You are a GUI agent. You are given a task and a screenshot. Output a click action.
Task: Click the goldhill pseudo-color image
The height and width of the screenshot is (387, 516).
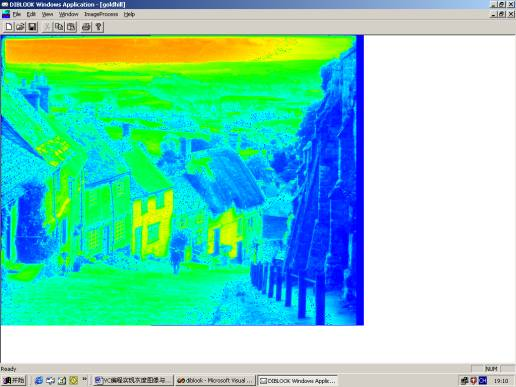pyautogui.click(x=182, y=180)
